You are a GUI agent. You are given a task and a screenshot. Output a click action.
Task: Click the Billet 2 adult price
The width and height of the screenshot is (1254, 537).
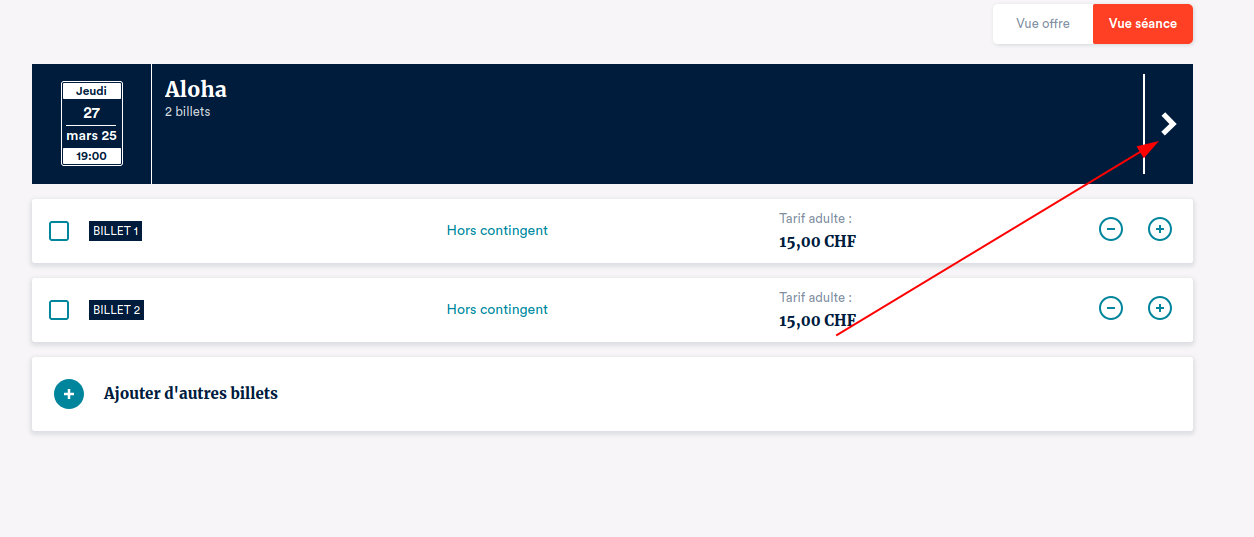click(x=817, y=321)
